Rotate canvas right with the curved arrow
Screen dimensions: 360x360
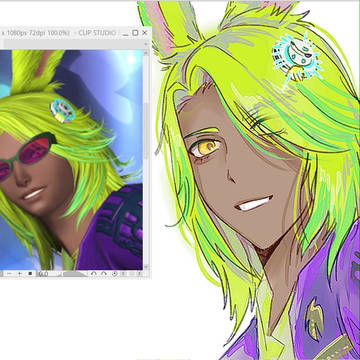(x=104, y=274)
